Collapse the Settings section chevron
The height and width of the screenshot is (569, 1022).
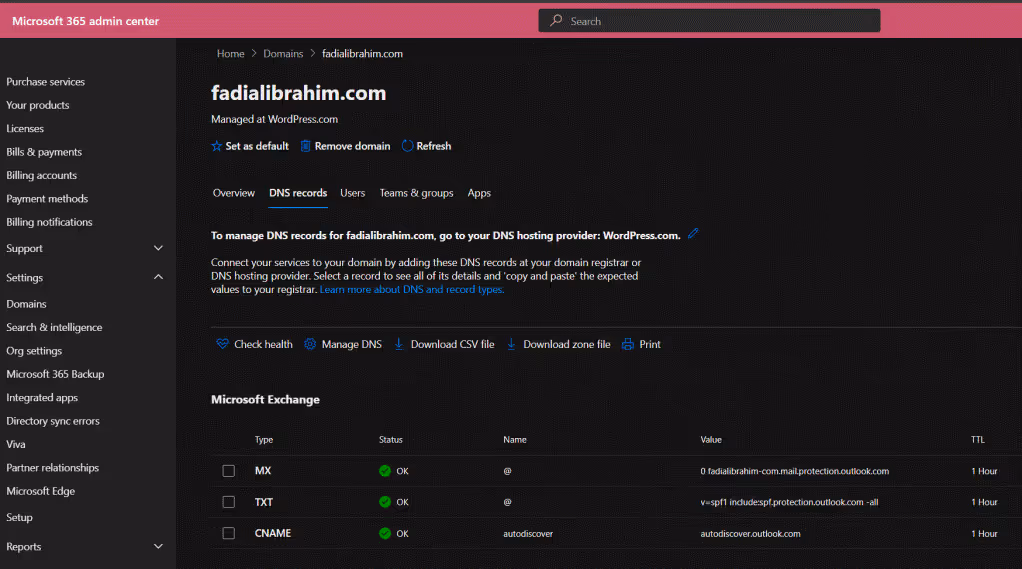point(158,277)
